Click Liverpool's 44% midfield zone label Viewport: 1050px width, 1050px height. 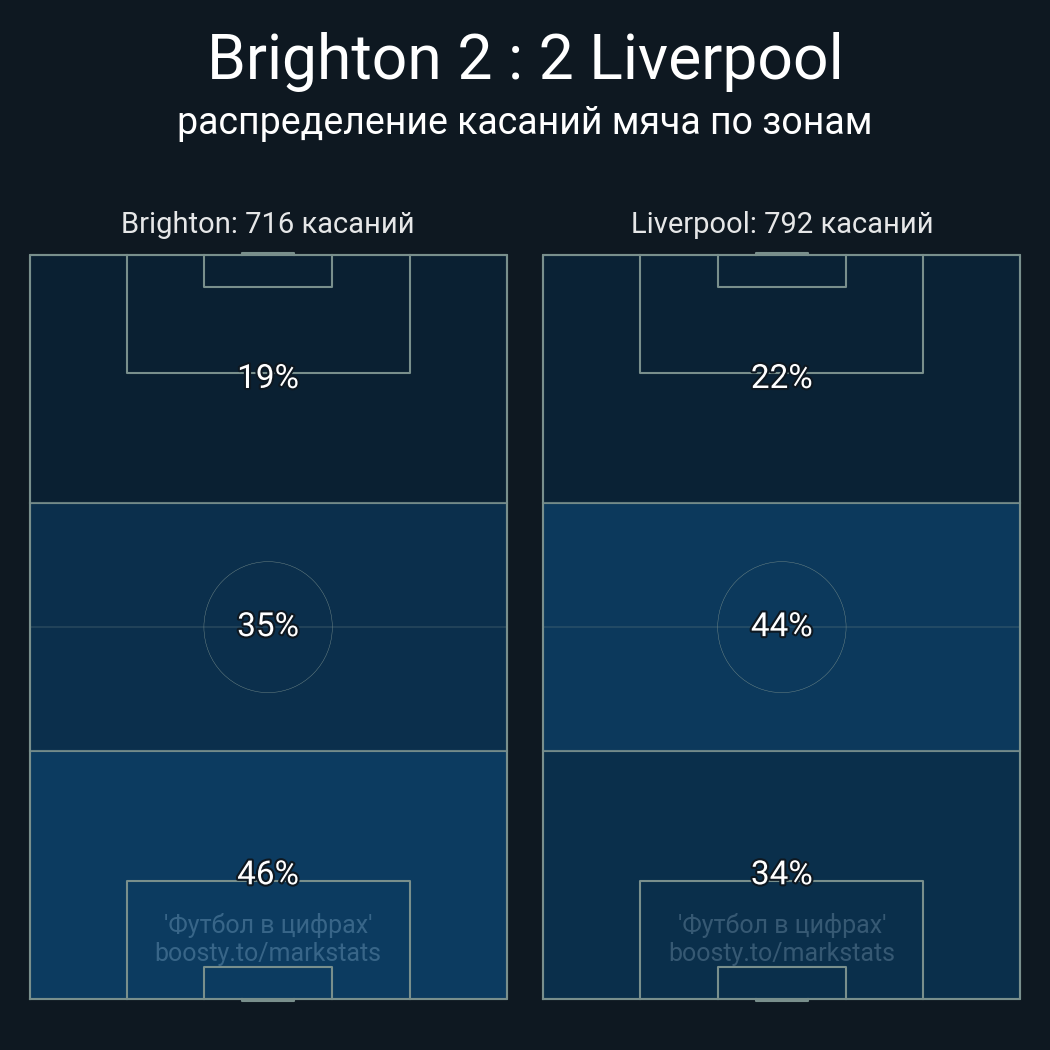click(x=782, y=625)
